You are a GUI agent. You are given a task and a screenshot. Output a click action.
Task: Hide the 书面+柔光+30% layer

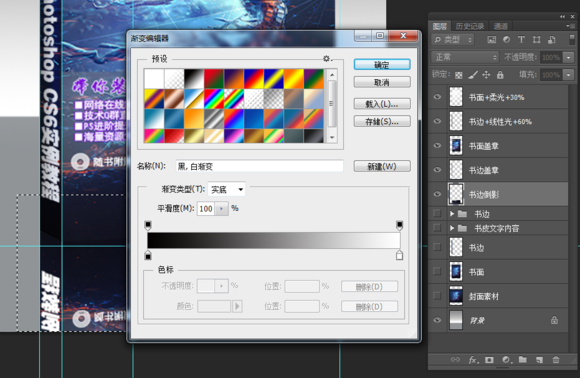click(x=437, y=97)
